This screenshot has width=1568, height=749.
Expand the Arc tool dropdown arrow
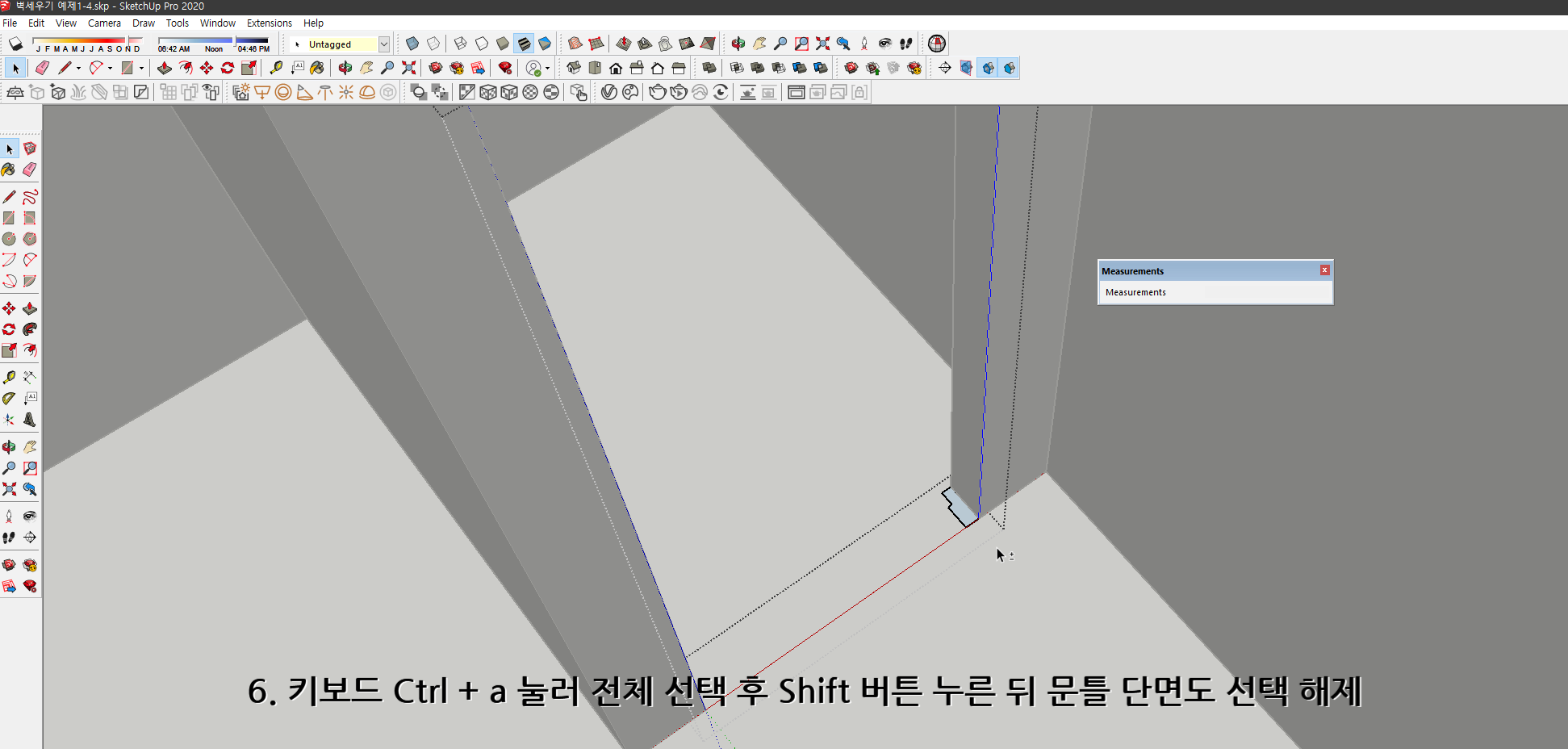[x=110, y=68]
